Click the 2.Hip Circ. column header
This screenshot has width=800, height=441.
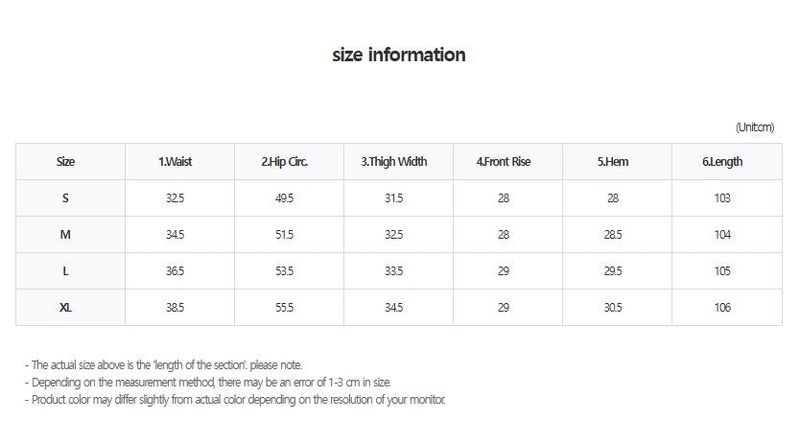[284, 162]
